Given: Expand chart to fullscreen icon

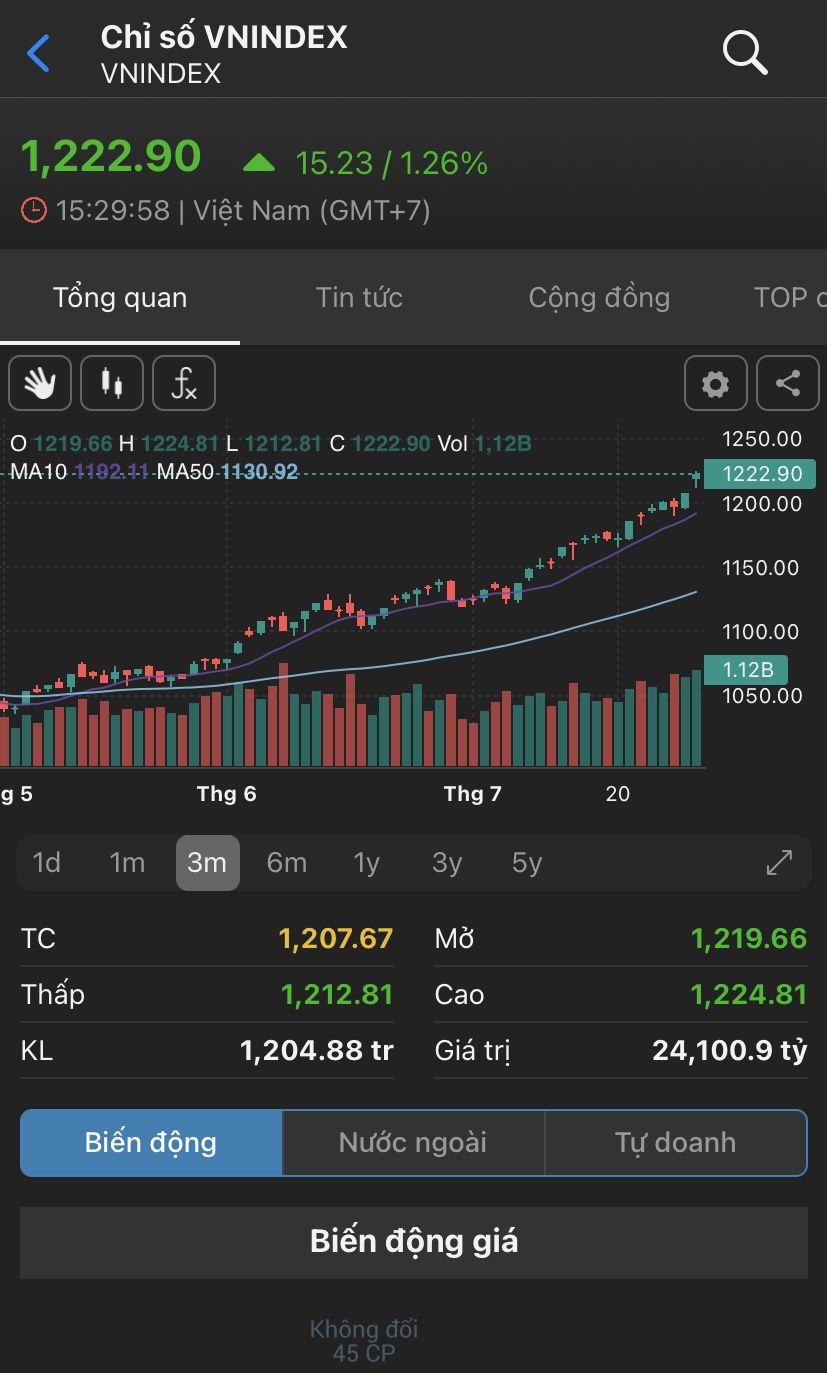Looking at the screenshot, I should pos(779,863).
